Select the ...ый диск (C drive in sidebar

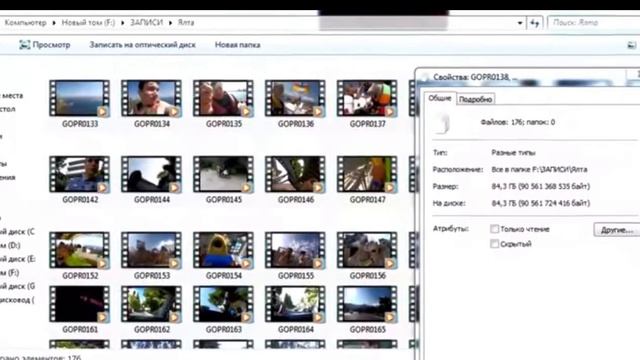coord(18,232)
